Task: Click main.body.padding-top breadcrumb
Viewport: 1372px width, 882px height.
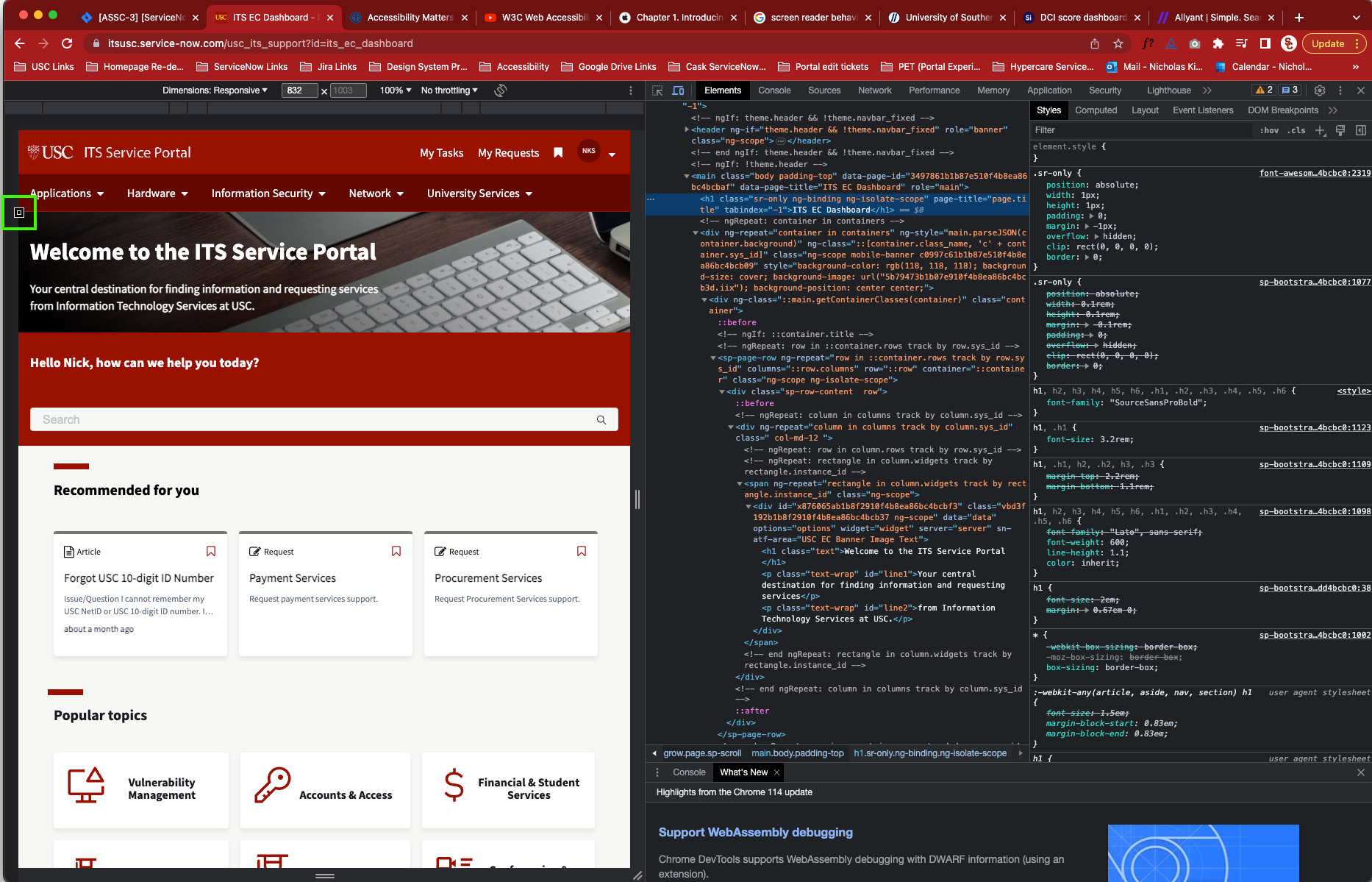Action: click(797, 753)
